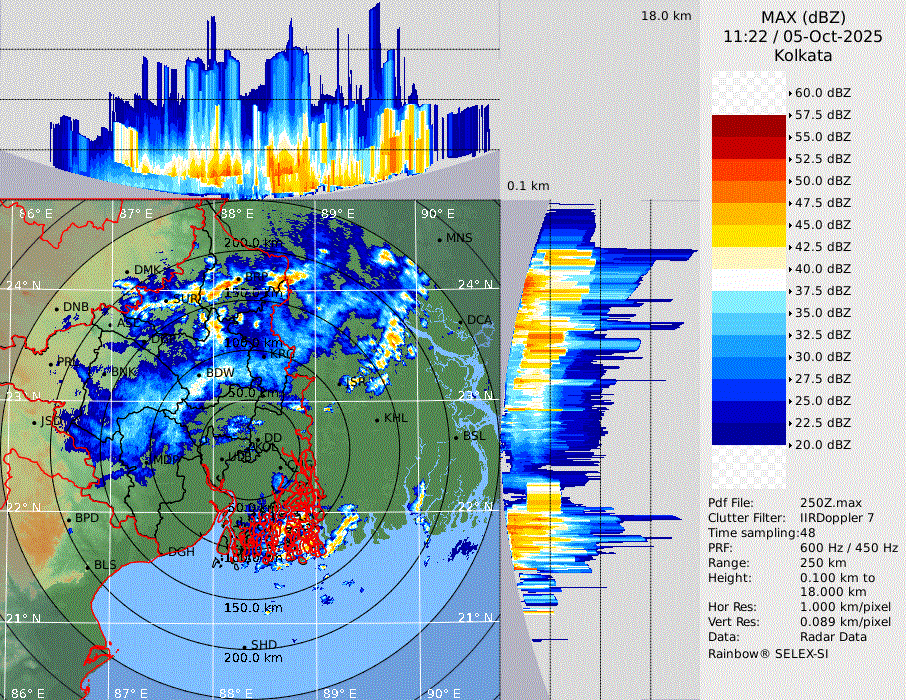
Task: Select the DNB station marker
Action: point(58,308)
